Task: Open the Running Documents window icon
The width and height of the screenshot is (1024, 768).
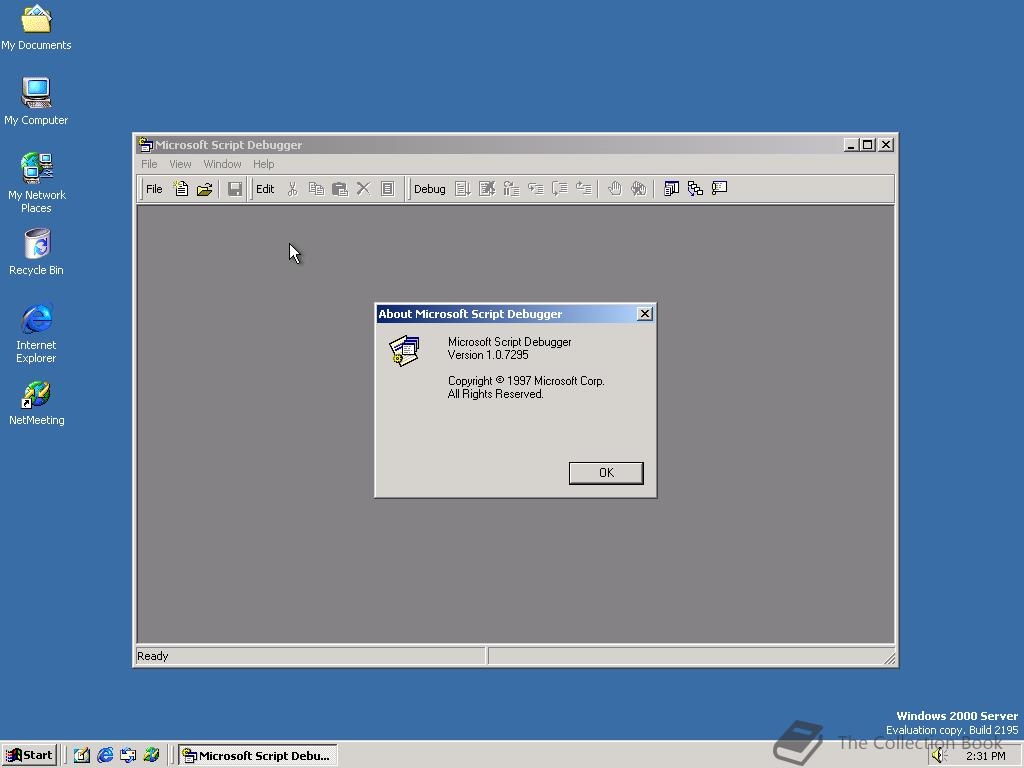Action: click(x=671, y=189)
